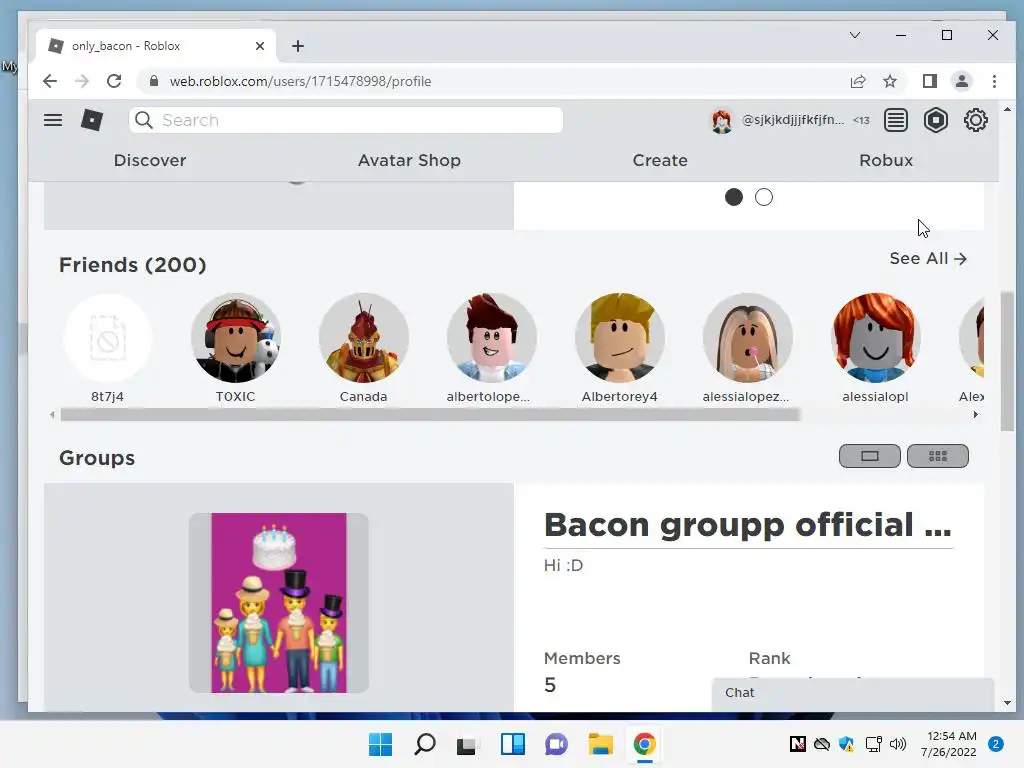Click the friends list scroll left arrow
The image size is (1024, 768).
(x=52, y=415)
